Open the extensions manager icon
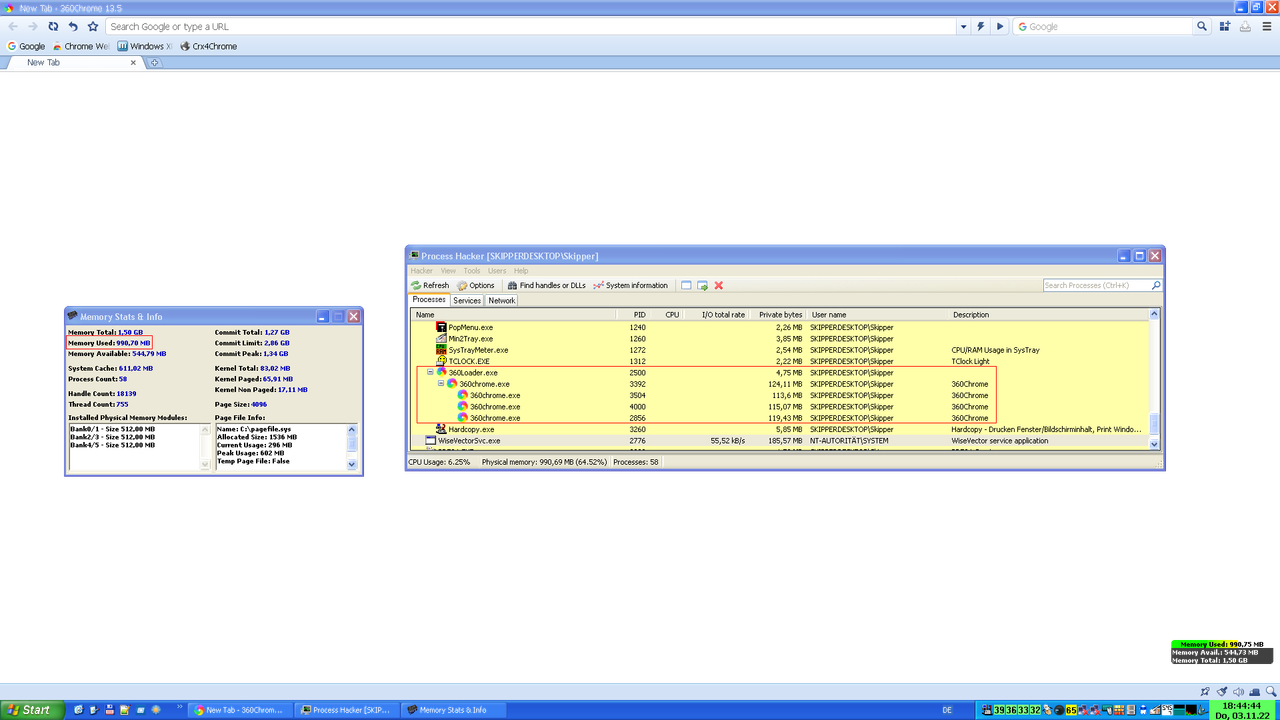 (1225, 27)
